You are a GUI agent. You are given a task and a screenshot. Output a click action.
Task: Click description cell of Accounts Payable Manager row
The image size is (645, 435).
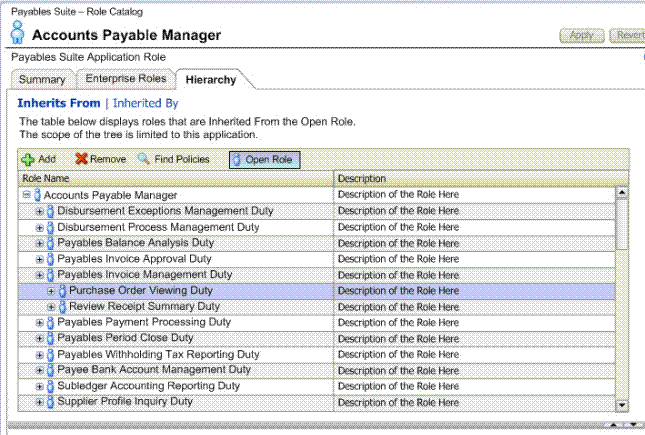pos(475,195)
